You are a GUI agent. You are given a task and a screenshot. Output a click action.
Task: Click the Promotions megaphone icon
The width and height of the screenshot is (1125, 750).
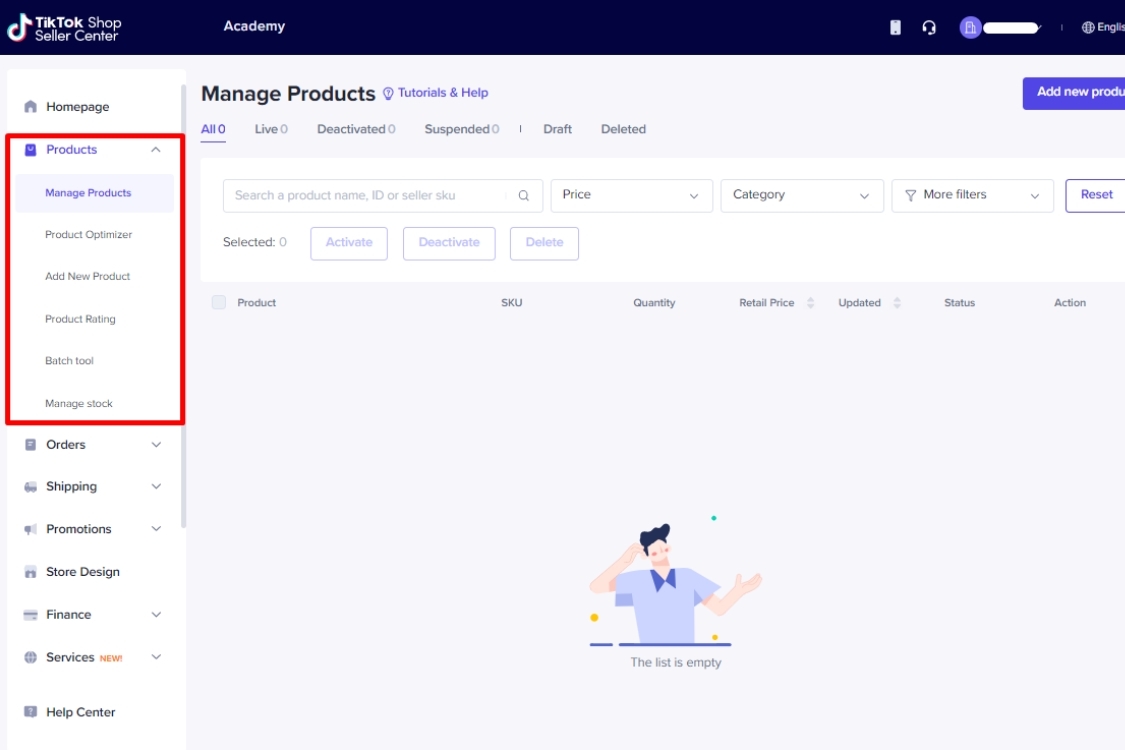(x=30, y=529)
